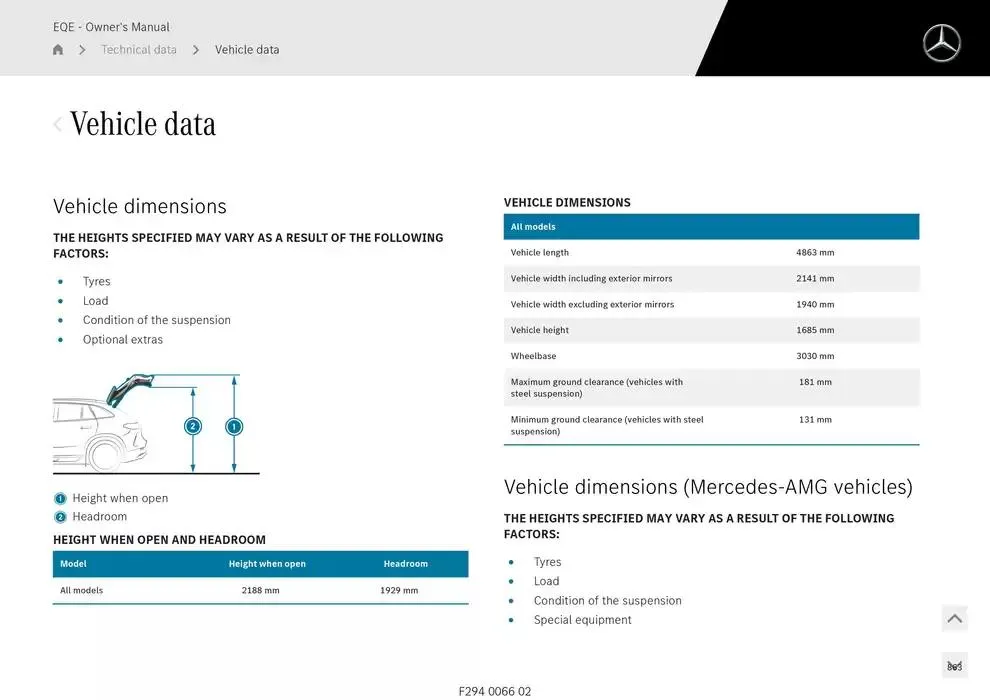Click legend icon 2 next to Headroom
The height and width of the screenshot is (700, 990).
point(60,517)
